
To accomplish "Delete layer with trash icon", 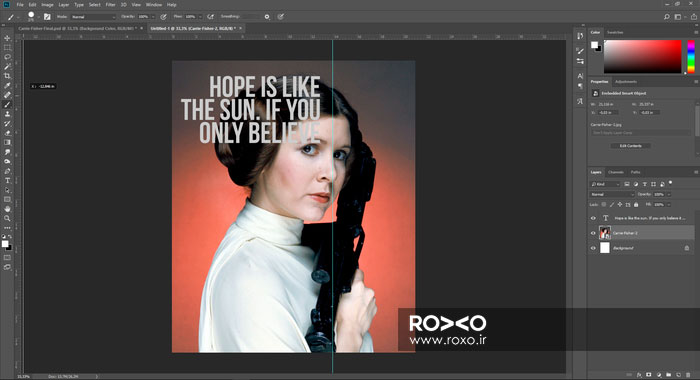I will (x=688, y=375).
